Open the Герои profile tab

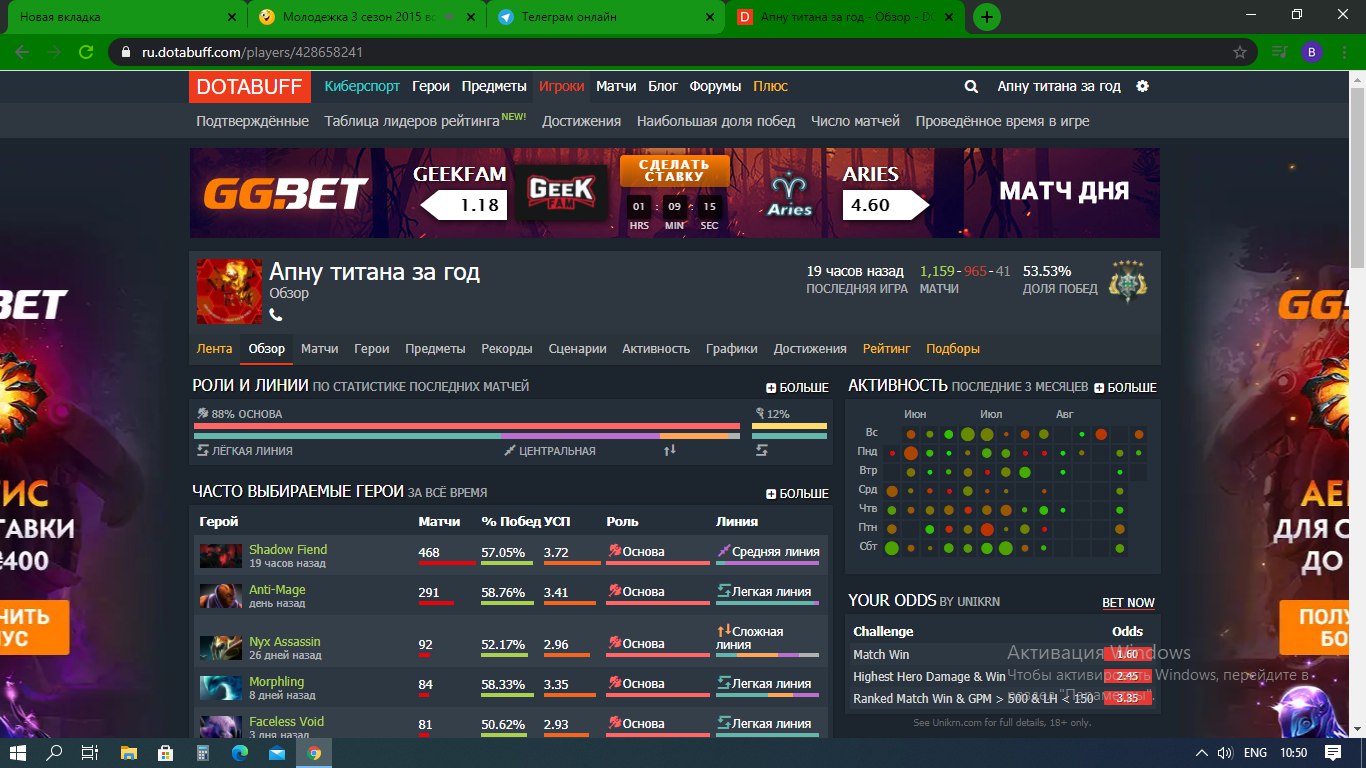click(x=372, y=349)
